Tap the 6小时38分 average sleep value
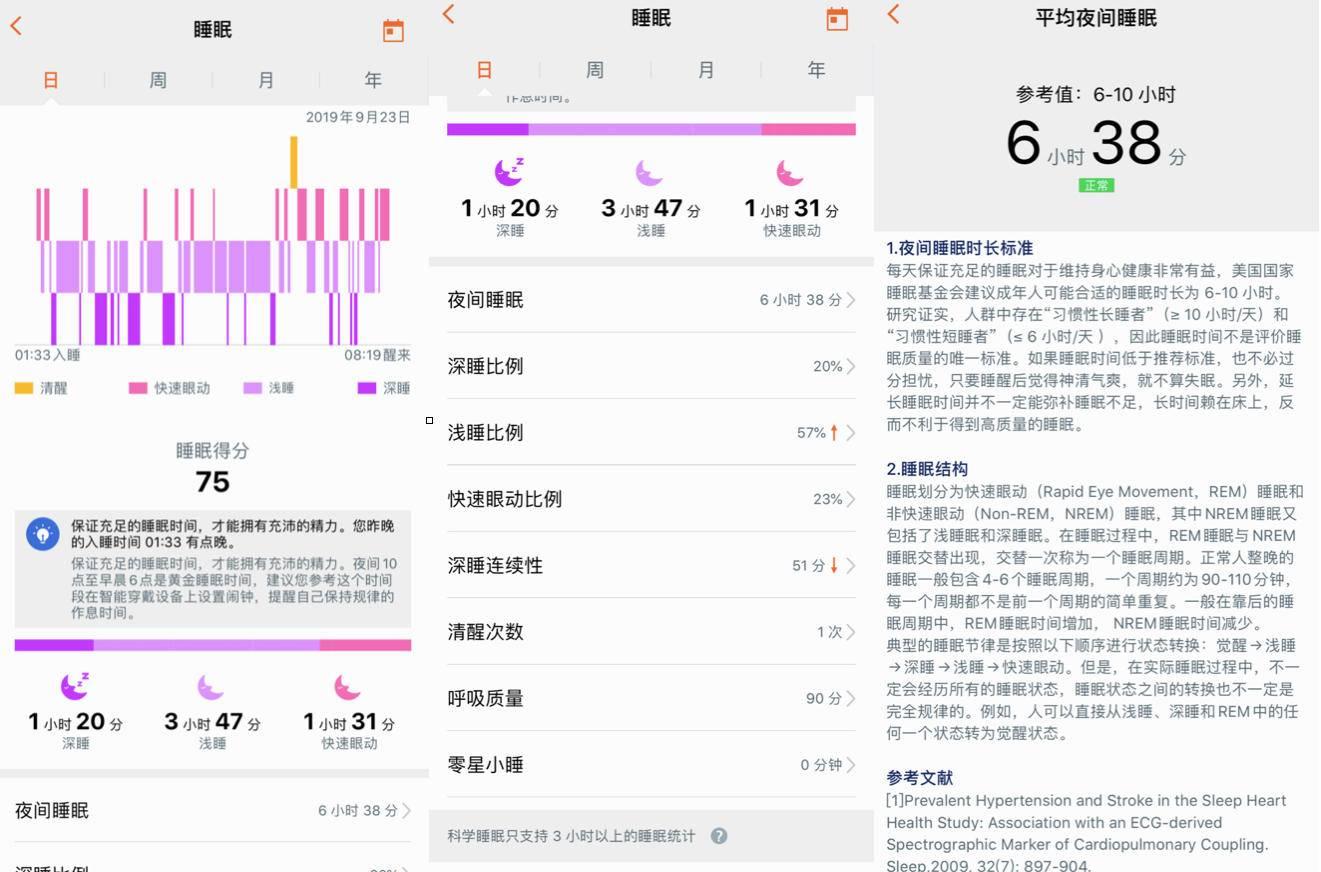The height and width of the screenshot is (872, 1321). [x=1096, y=144]
